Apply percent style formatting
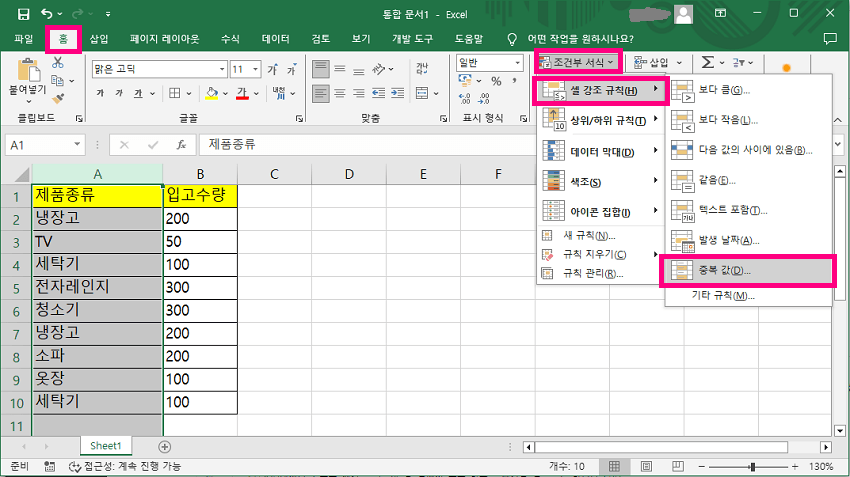Image resolution: width=850 pixels, height=477 pixels. pyautogui.click(x=496, y=81)
